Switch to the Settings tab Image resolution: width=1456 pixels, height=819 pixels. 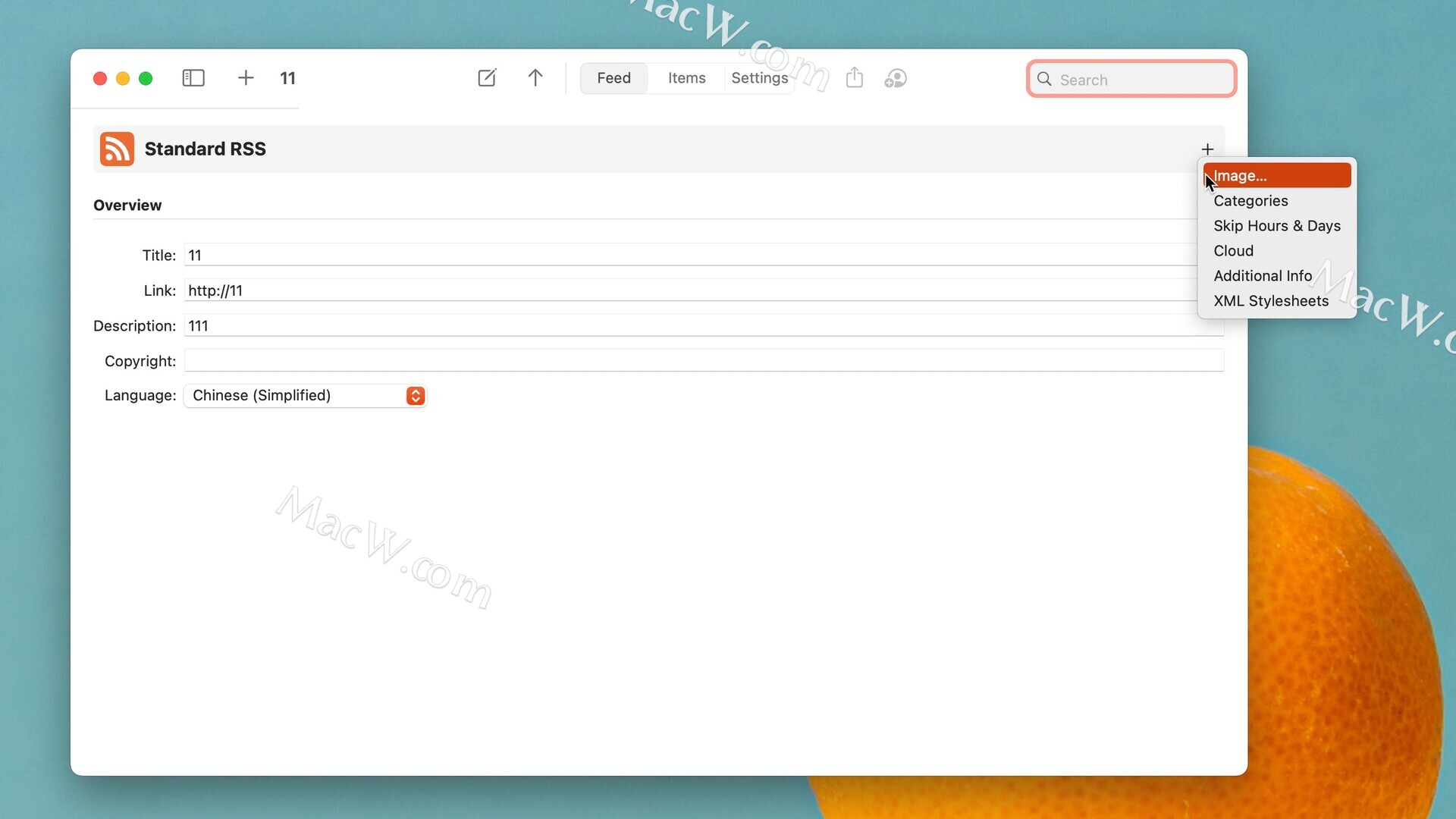(760, 78)
